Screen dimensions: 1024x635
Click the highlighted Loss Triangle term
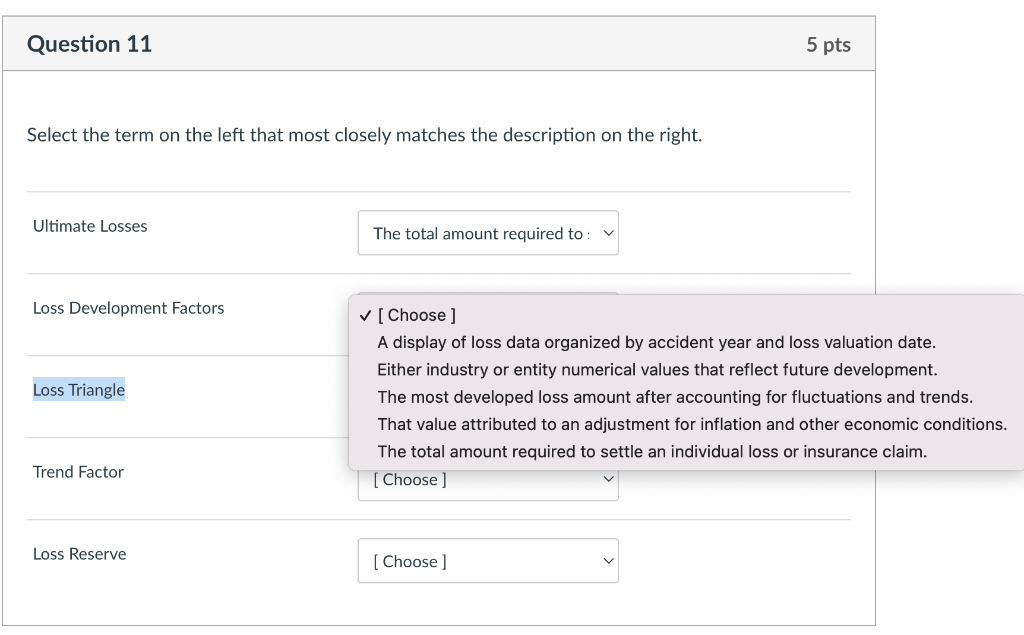79,390
